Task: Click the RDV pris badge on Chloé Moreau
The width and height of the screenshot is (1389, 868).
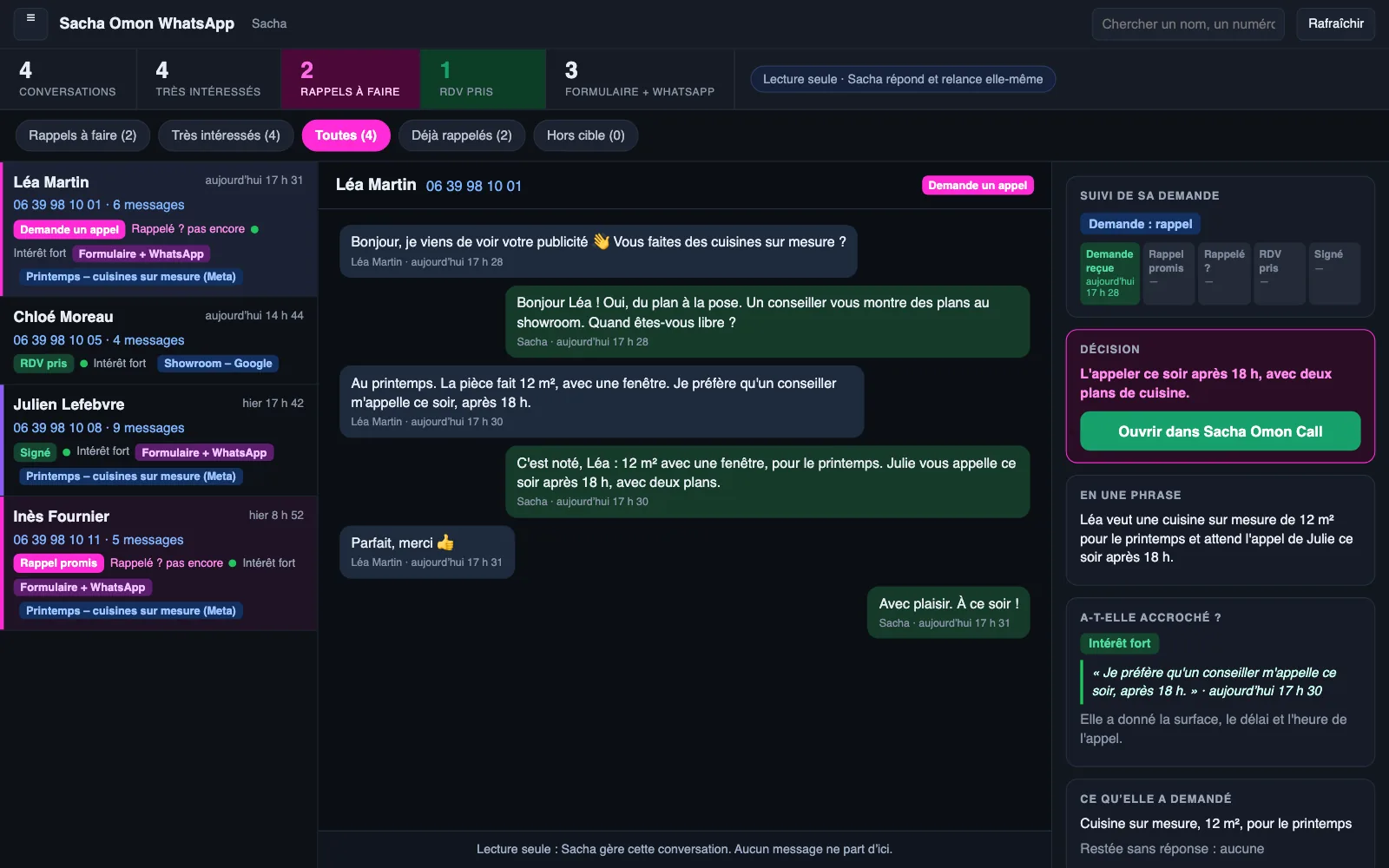Action: point(43,364)
